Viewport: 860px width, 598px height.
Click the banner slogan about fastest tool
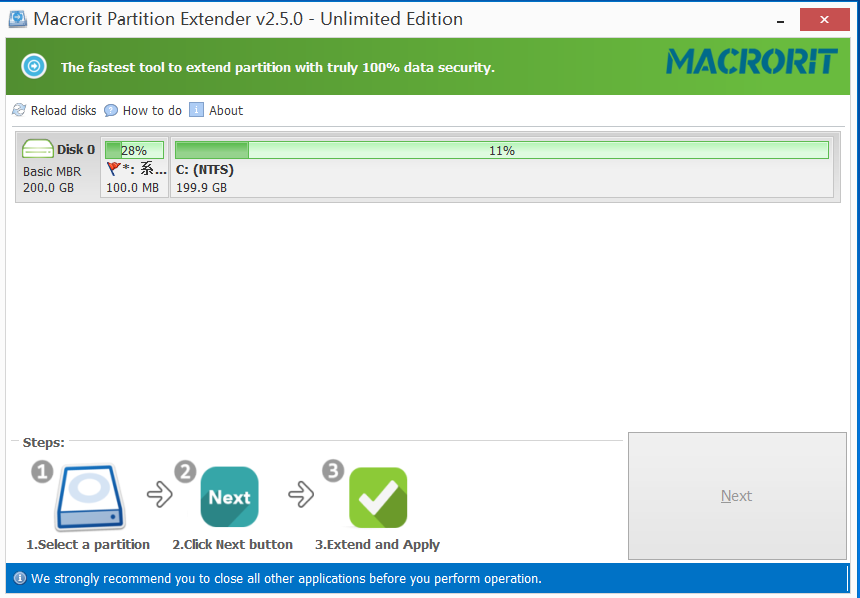278,67
